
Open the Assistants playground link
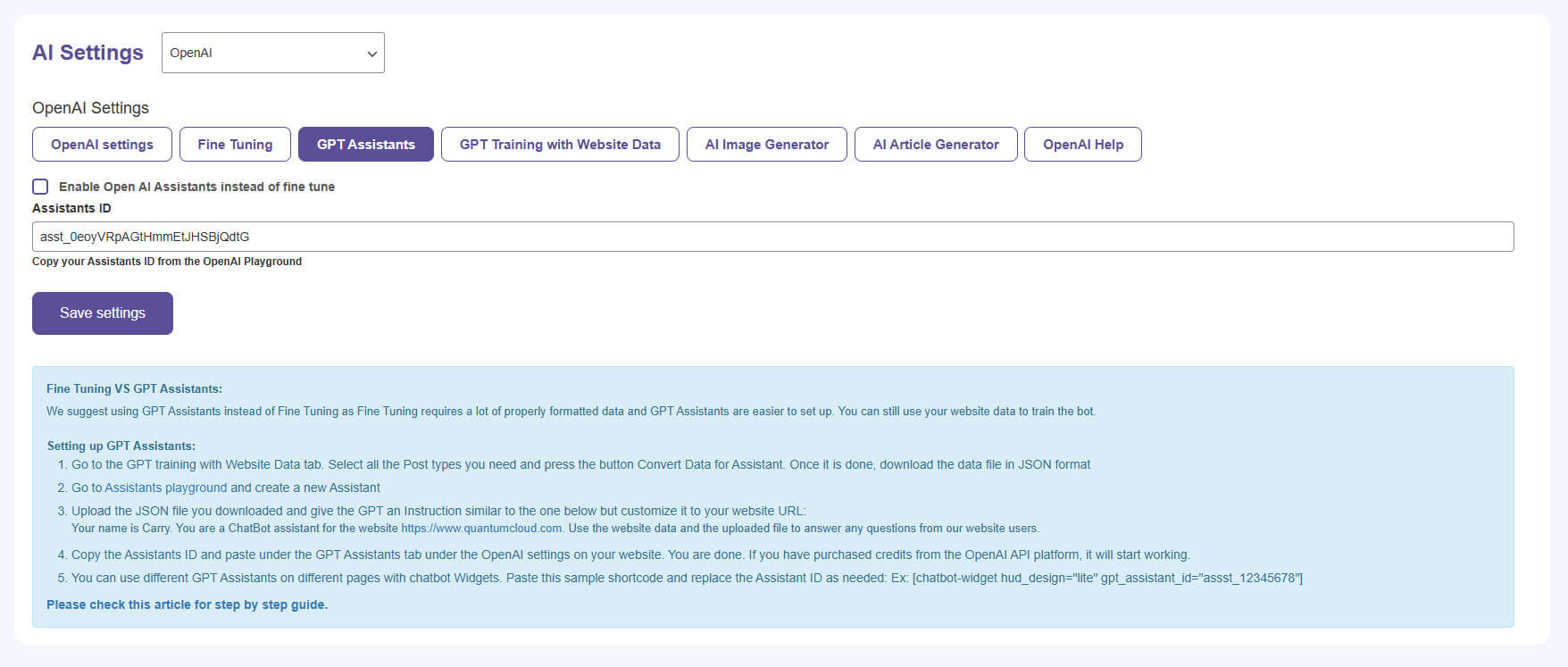(165, 488)
